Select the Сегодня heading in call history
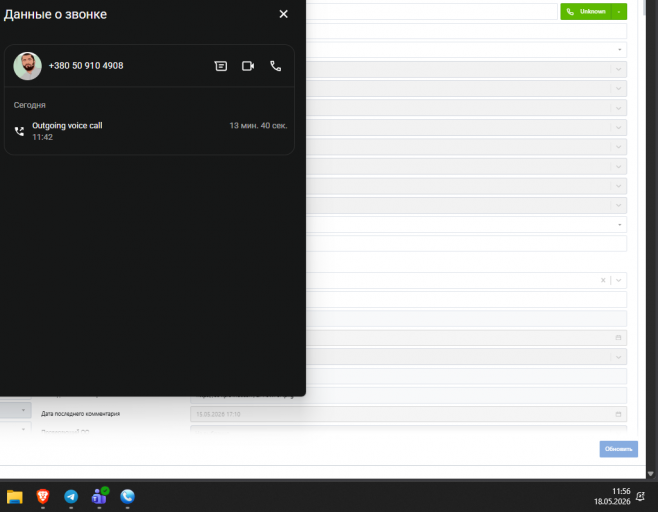Image resolution: width=658 pixels, height=512 pixels. (29, 105)
